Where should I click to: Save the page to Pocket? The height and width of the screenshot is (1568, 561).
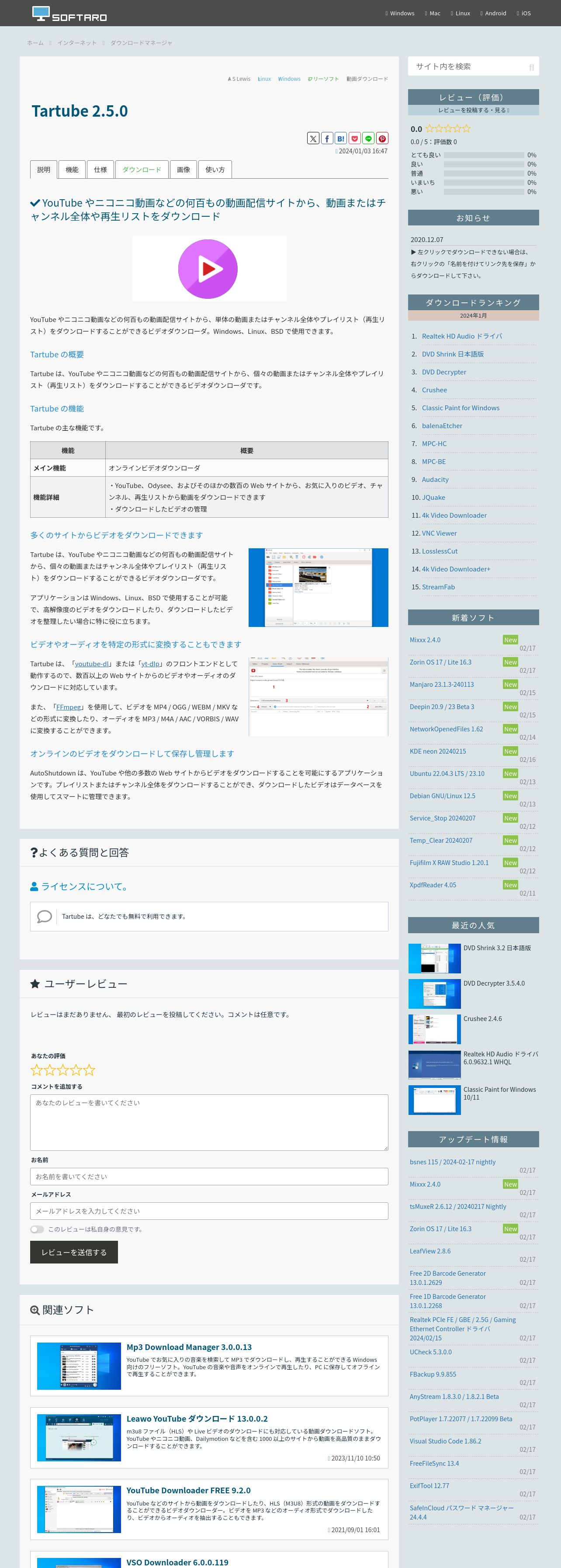point(355,138)
